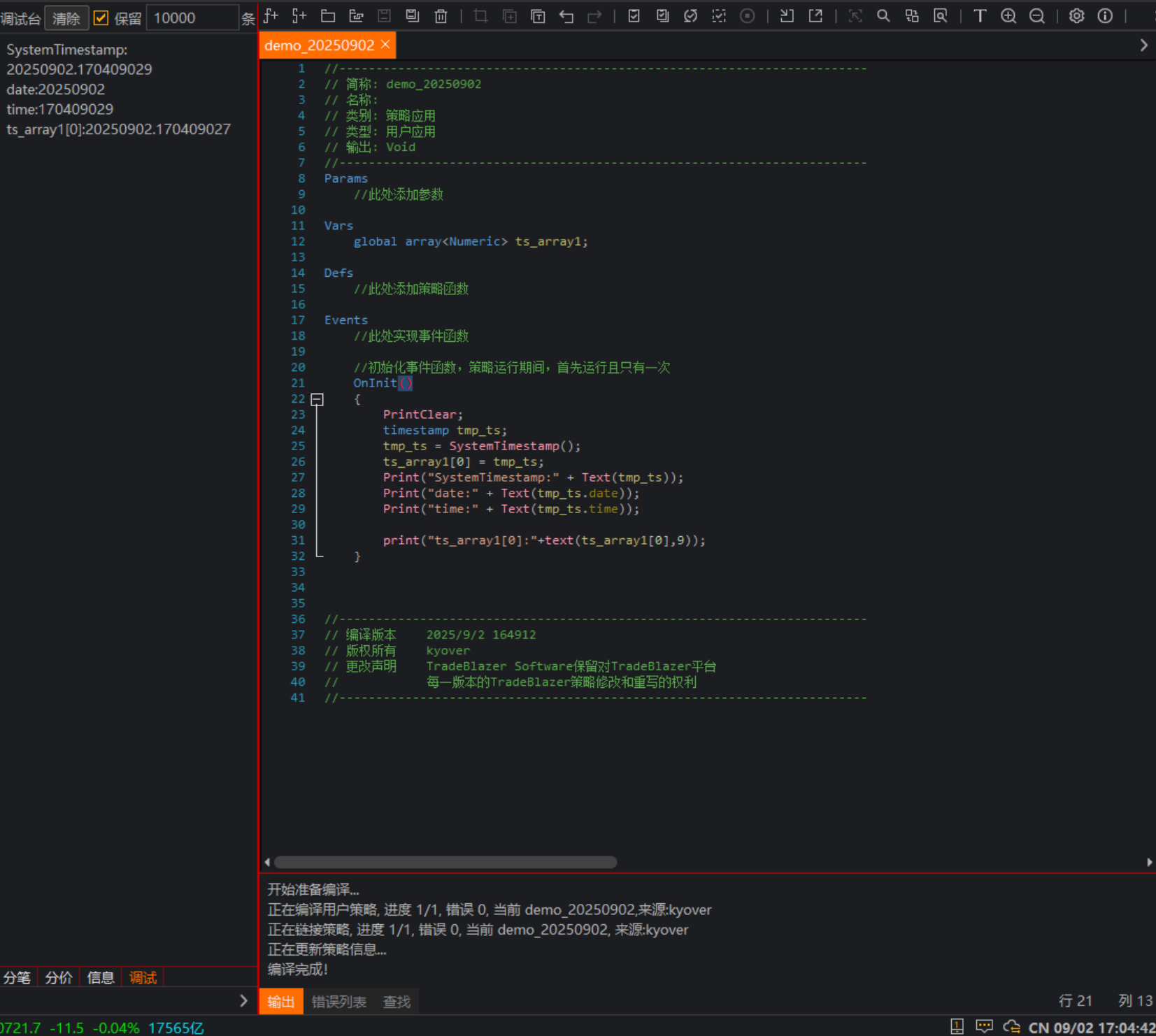Click the find-in-files magnifier icon
Screen dimensions: 1156x1036
click(x=941, y=16)
